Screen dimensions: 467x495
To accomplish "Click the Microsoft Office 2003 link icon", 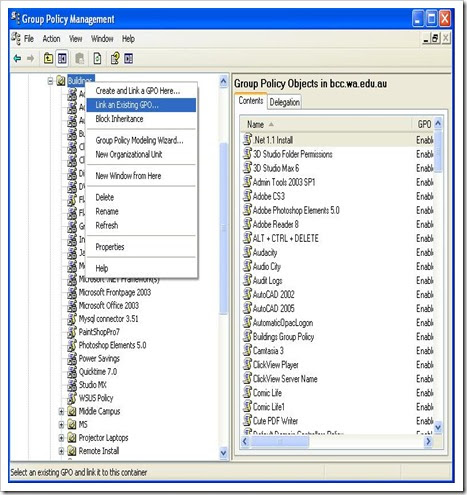I will click(72, 305).
